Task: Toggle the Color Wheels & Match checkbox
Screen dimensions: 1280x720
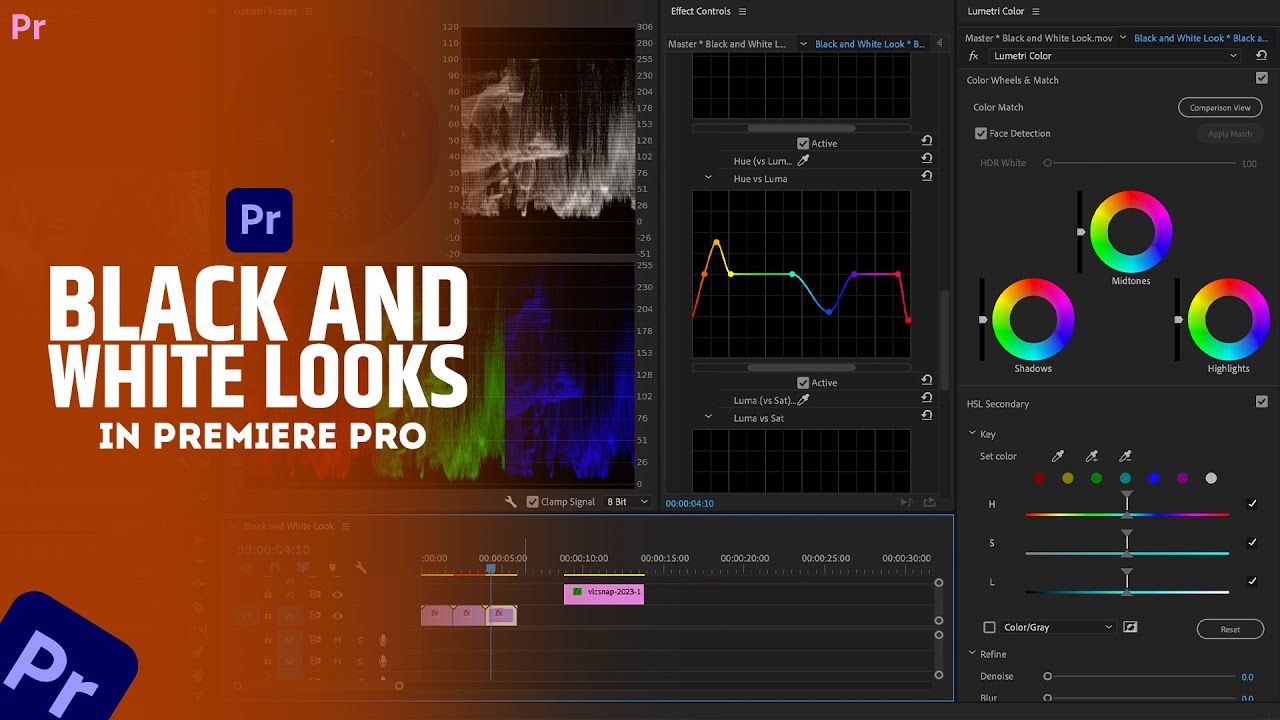Action: pos(1261,78)
